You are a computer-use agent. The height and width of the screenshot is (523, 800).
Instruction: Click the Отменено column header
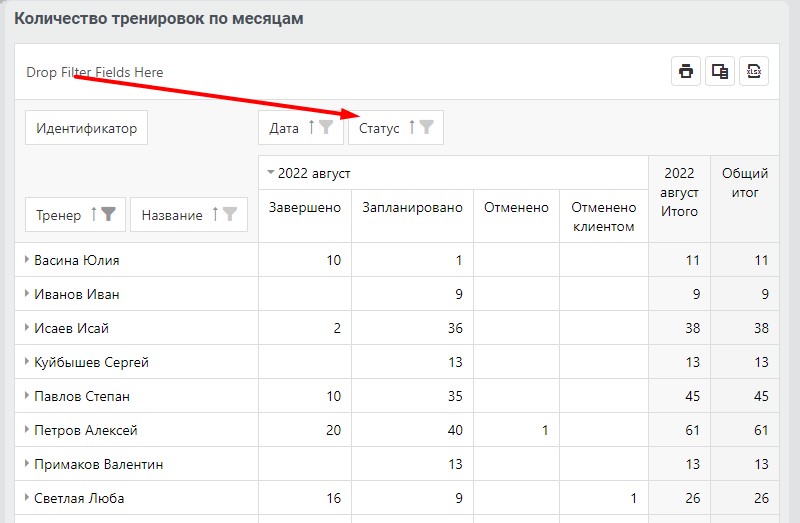point(516,216)
